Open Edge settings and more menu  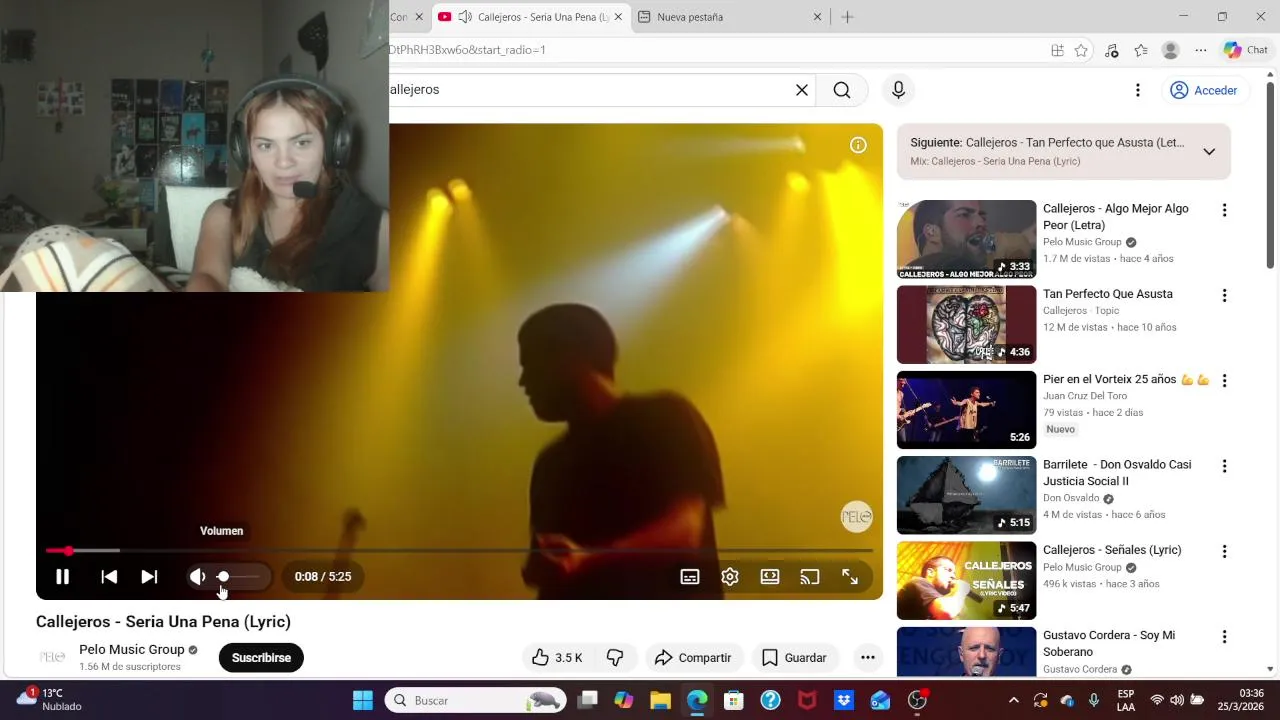1201,50
